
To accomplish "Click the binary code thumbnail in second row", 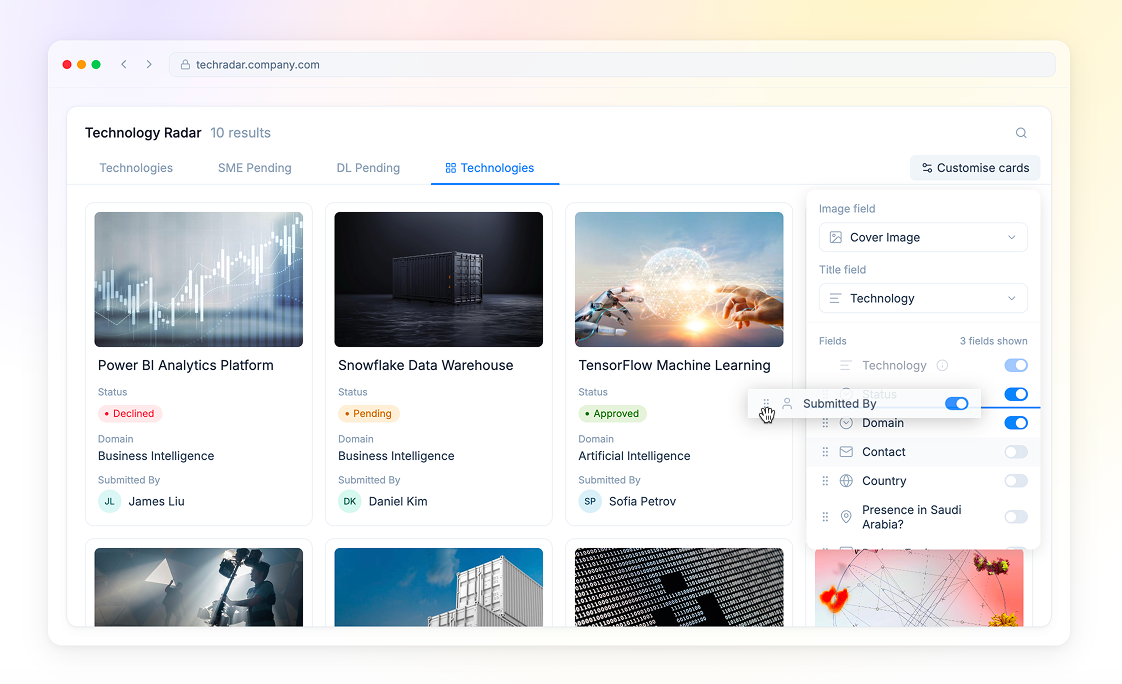I will pyautogui.click(x=679, y=587).
